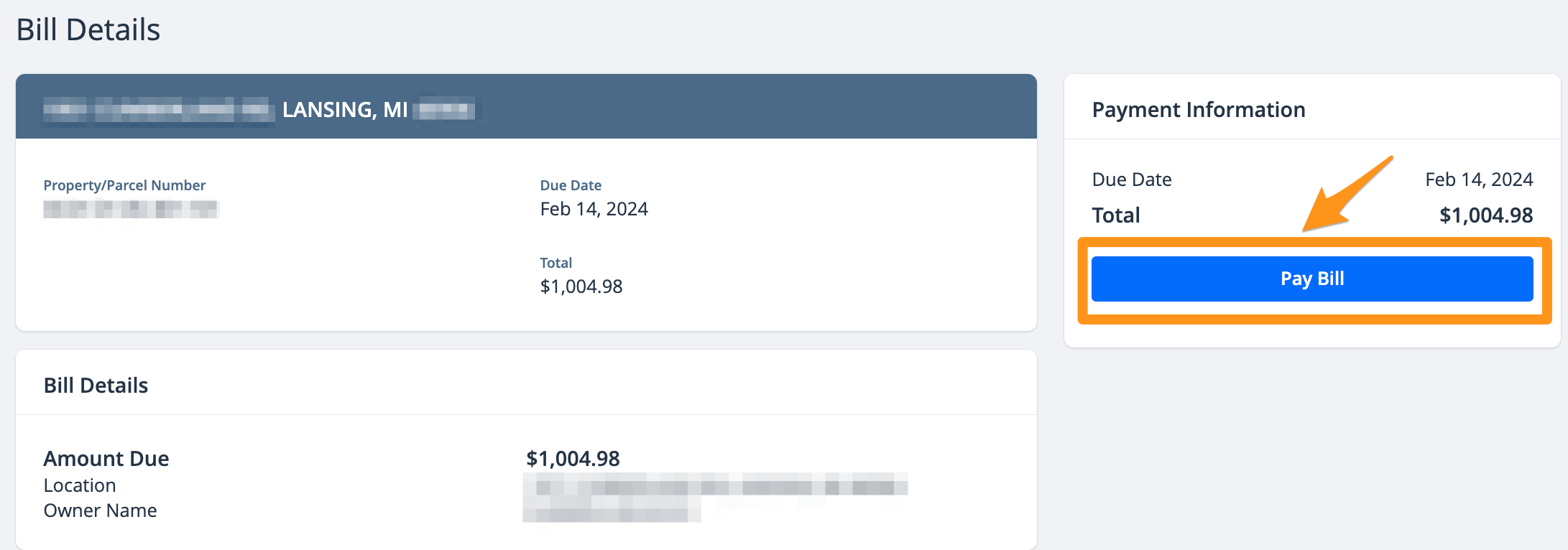Viewport: 1568px width, 550px height.
Task: Click the bold $1,004.98 total above Pay Bill
Action: (x=1485, y=215)
